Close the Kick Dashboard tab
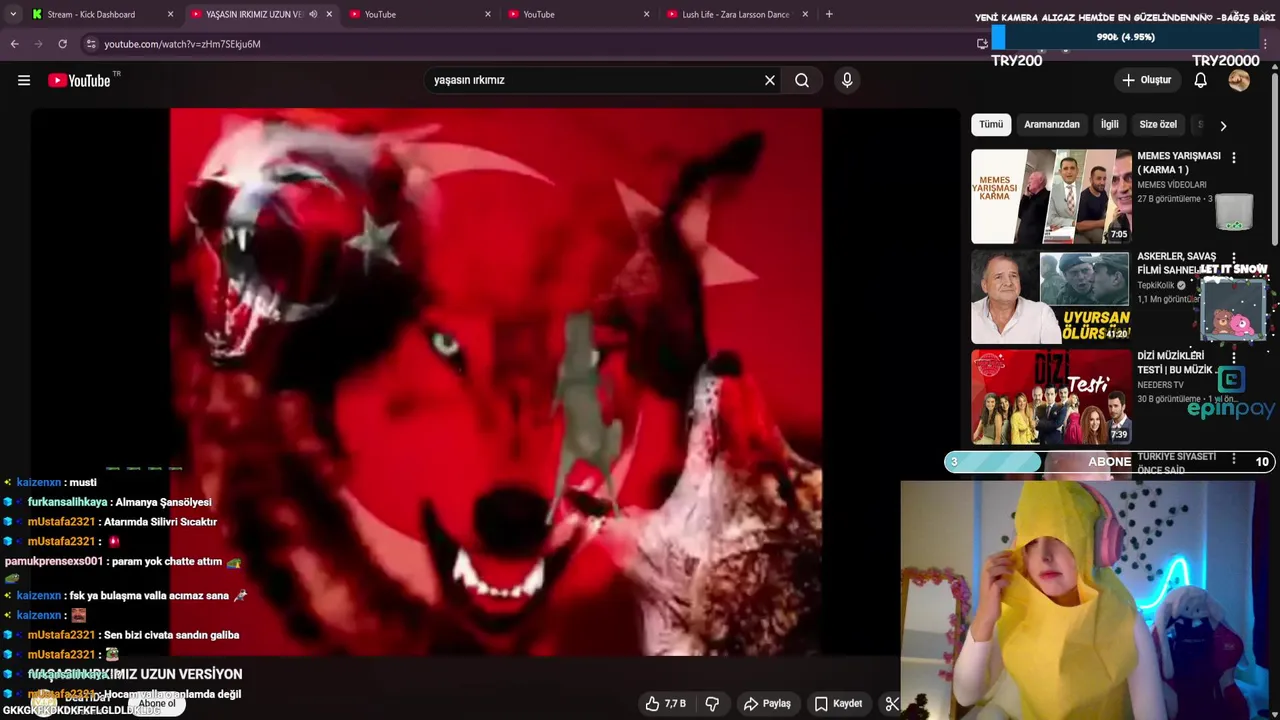The image size is (1280, 720). (170, 14)
